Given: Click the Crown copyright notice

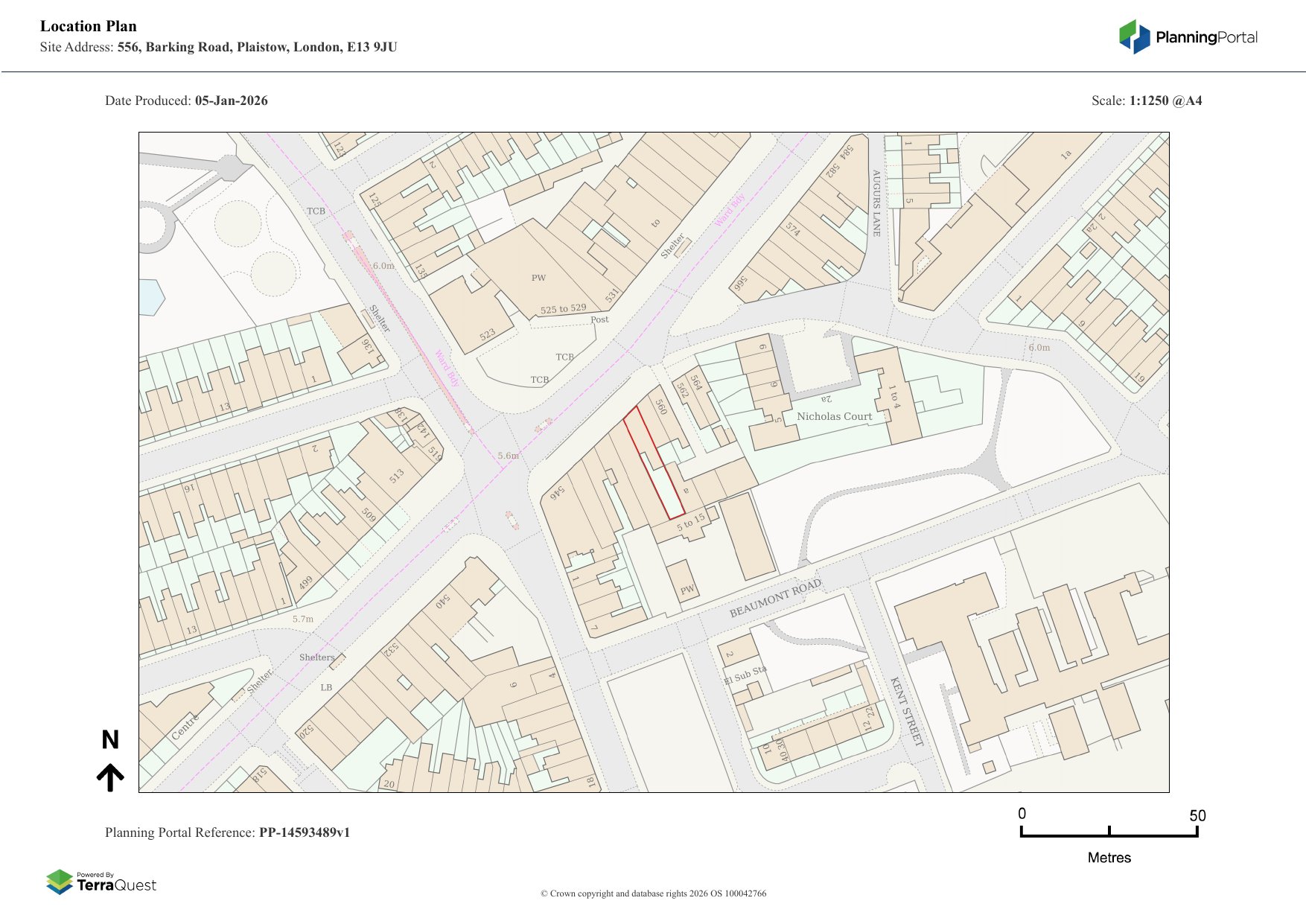Looking at the screenshot, I should [653, 893].
